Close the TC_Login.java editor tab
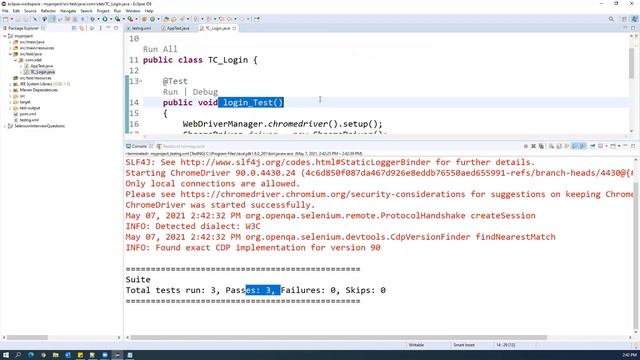The image size is (640, 360). pos(234,28)
